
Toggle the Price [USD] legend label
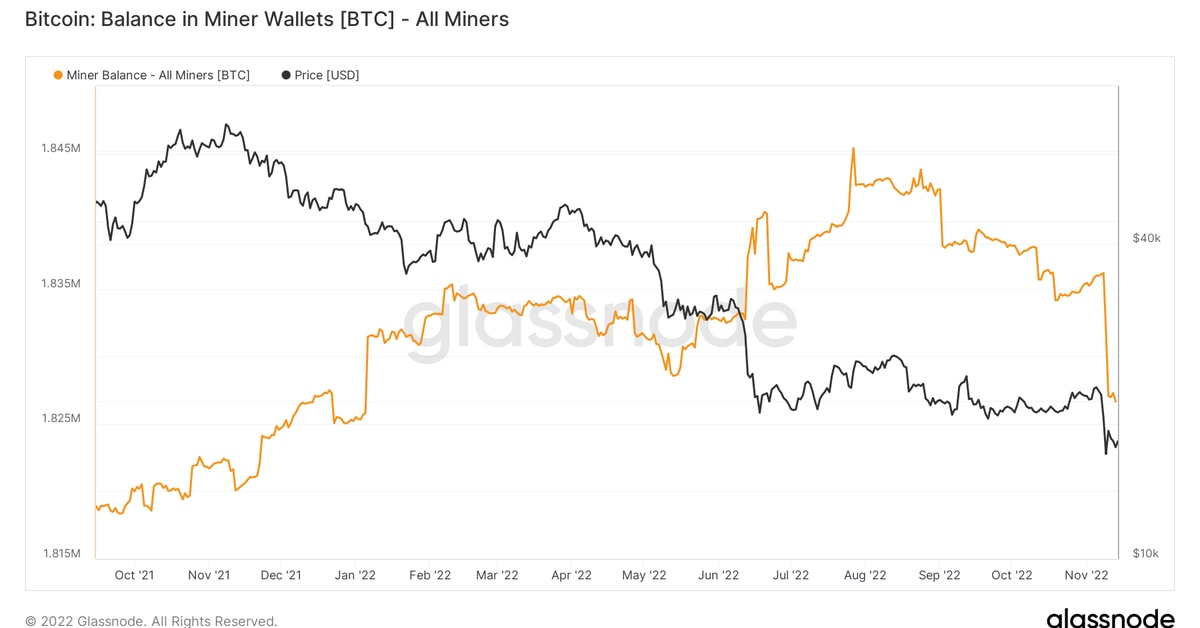pyautogui.click(x=326, y=75)
